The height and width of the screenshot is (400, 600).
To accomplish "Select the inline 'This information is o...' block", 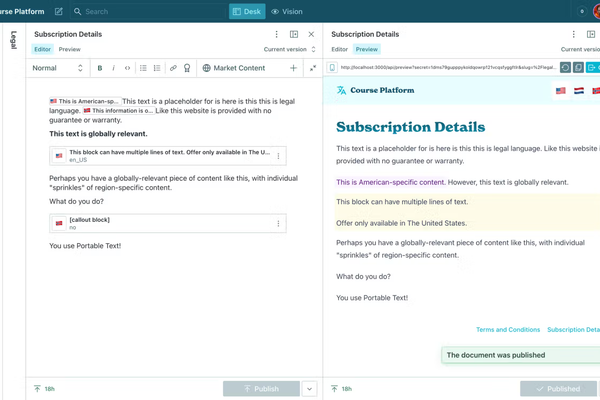I will [x=119, y=111].
